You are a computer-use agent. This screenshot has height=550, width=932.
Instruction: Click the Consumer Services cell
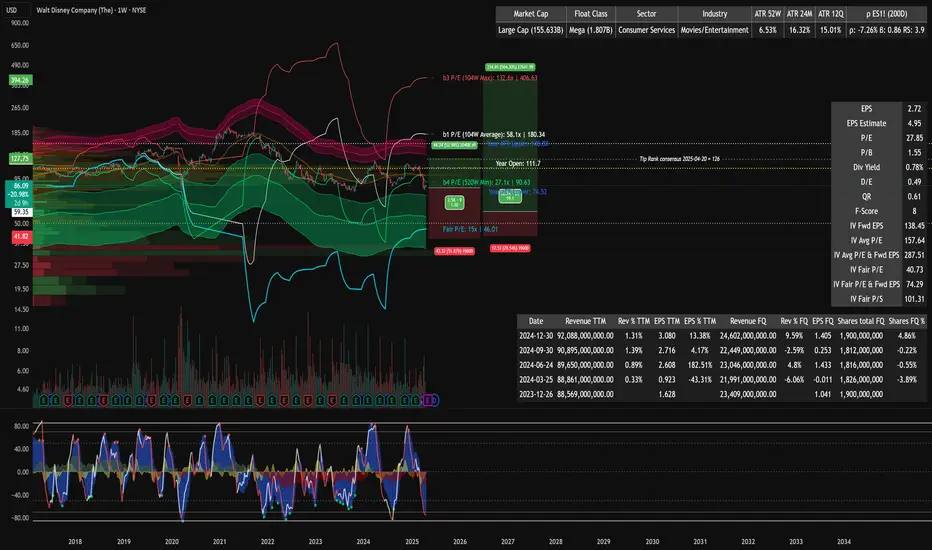tap(646, 30)
